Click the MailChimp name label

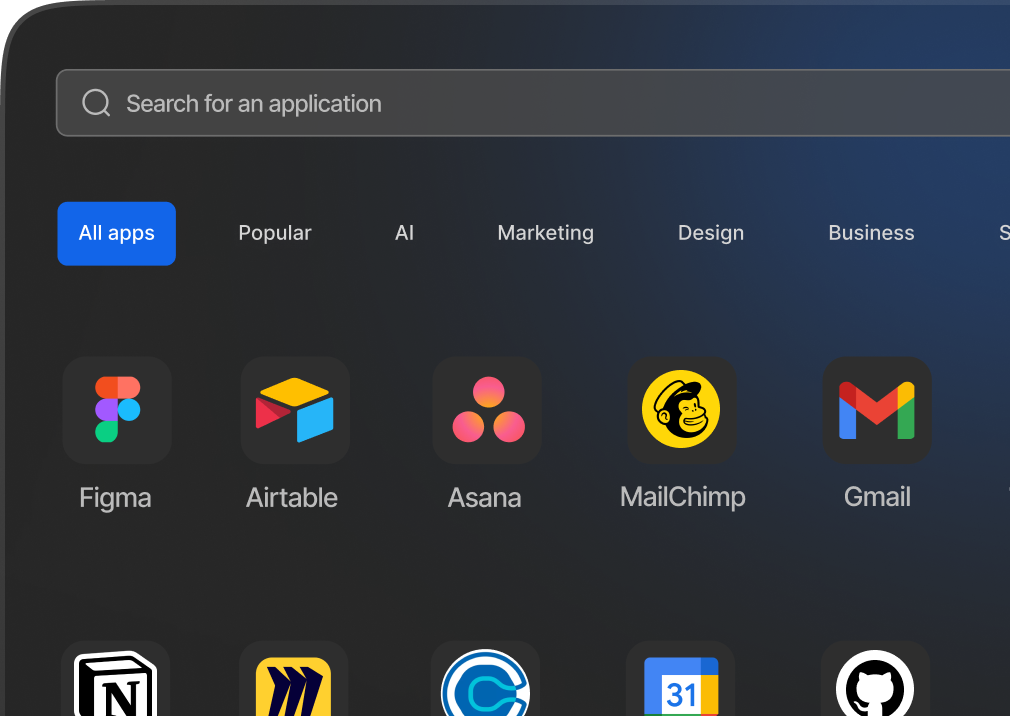coord(682,497)
